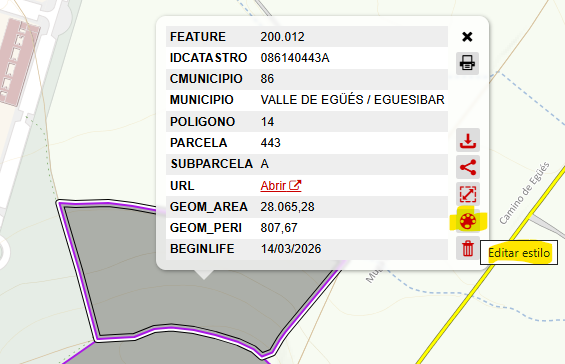Click the external link icon beside Abrir
Image resolution: width=565 pixels, height=364 pixels.
click(295, 185)
